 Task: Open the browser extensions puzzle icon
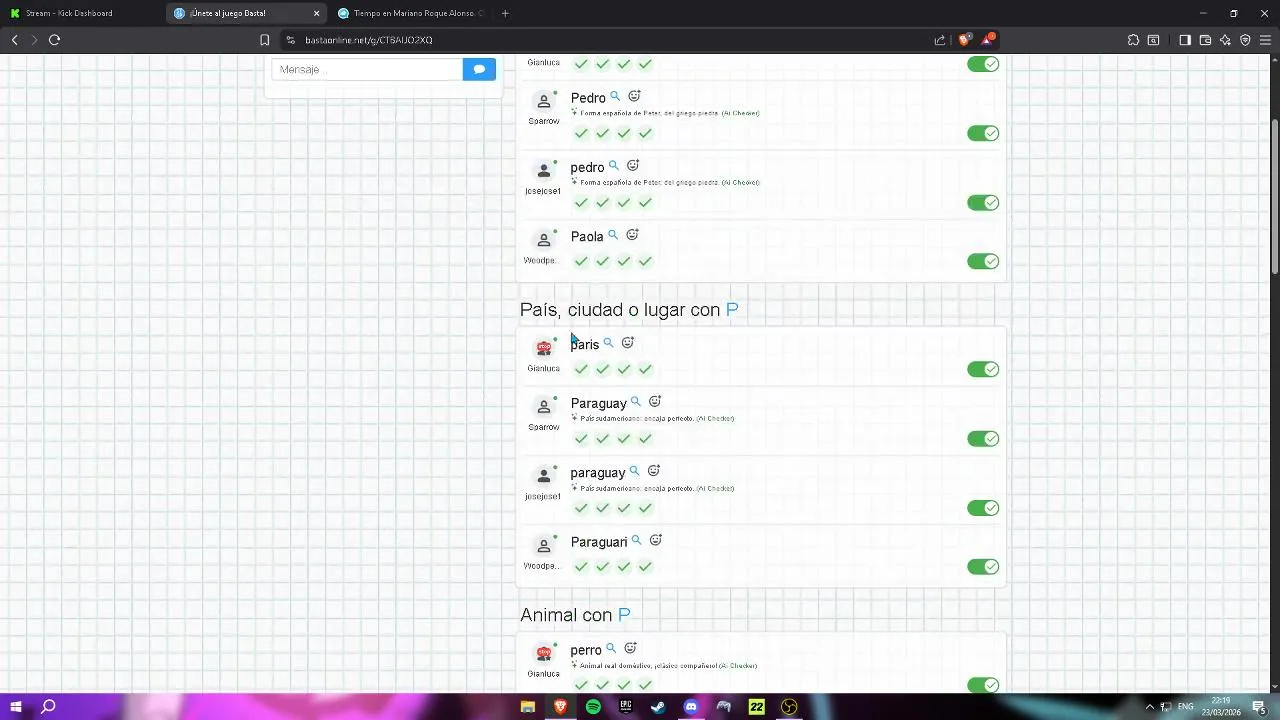[1133, 40]
